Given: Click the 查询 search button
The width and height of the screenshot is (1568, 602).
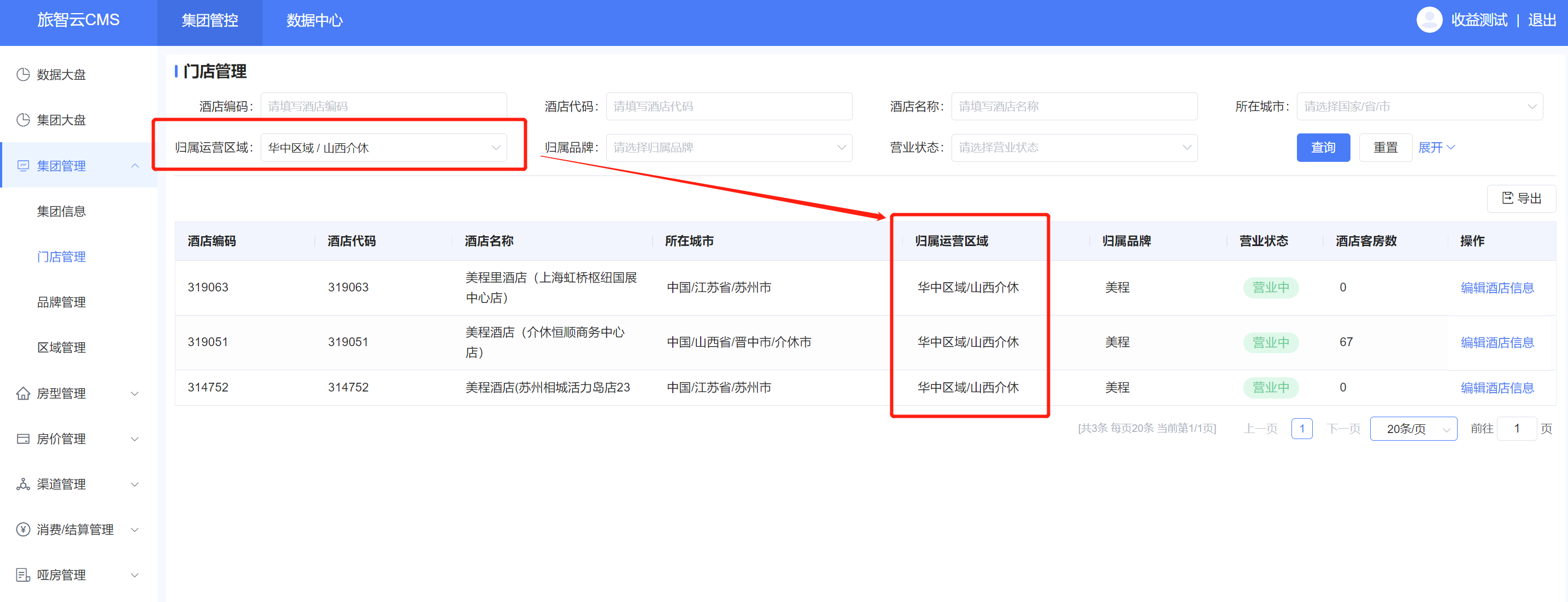Looking at the screenshot, I should [1323, 147].
